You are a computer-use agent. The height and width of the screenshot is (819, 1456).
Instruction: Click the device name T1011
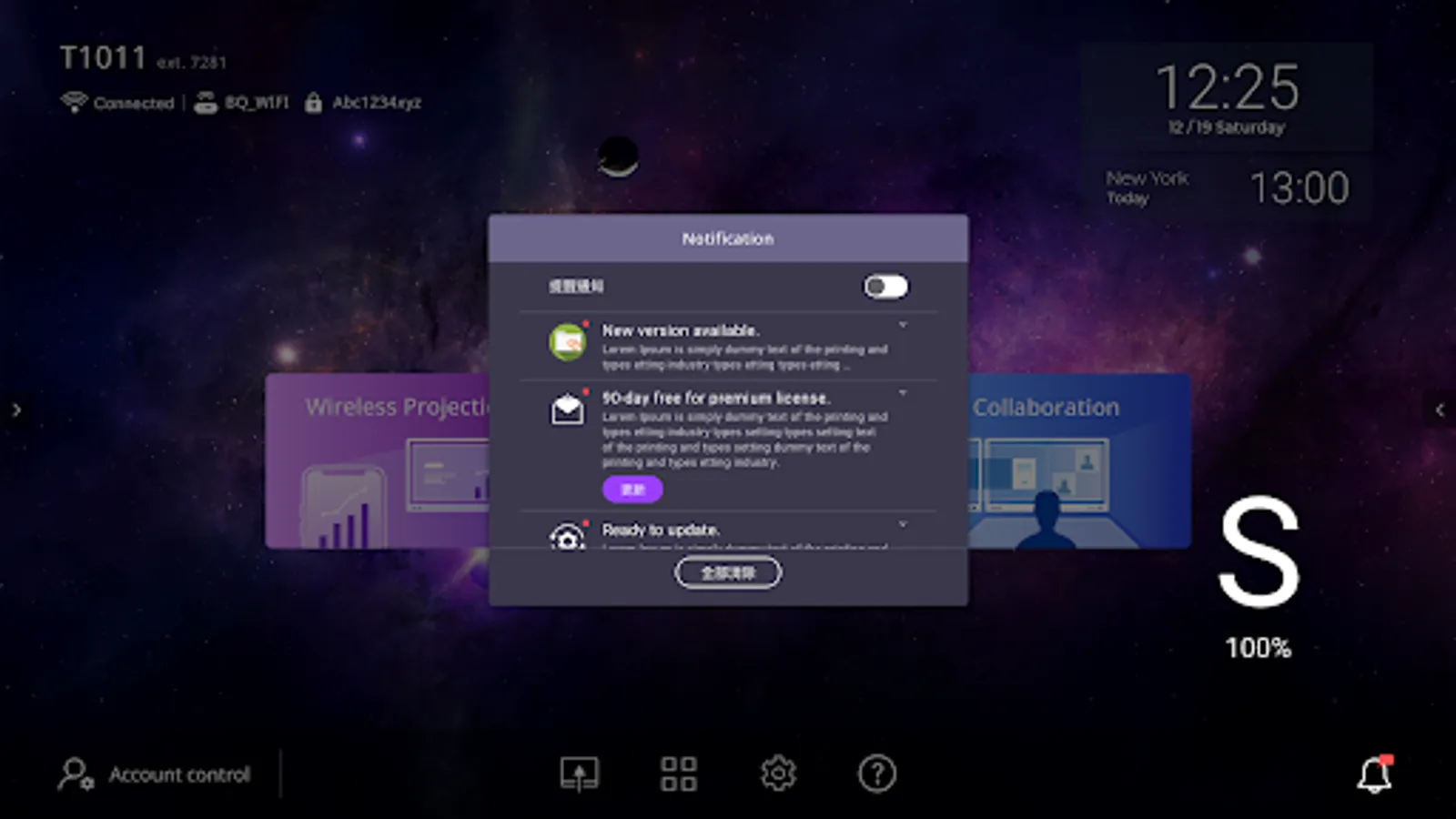click(103, 58)
